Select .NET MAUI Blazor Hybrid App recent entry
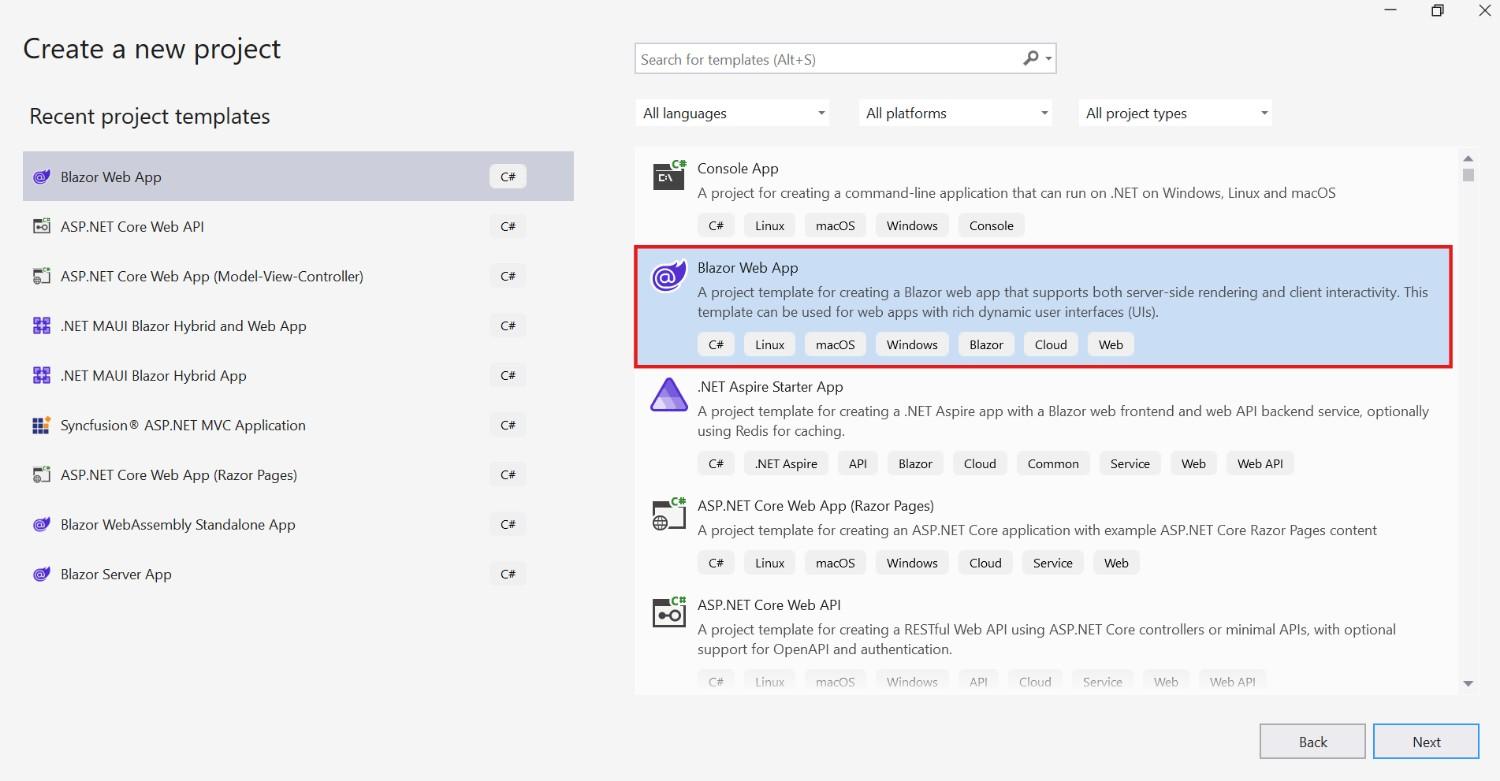The height and width of the screenshot is (781, 1500). coord(298,376)
